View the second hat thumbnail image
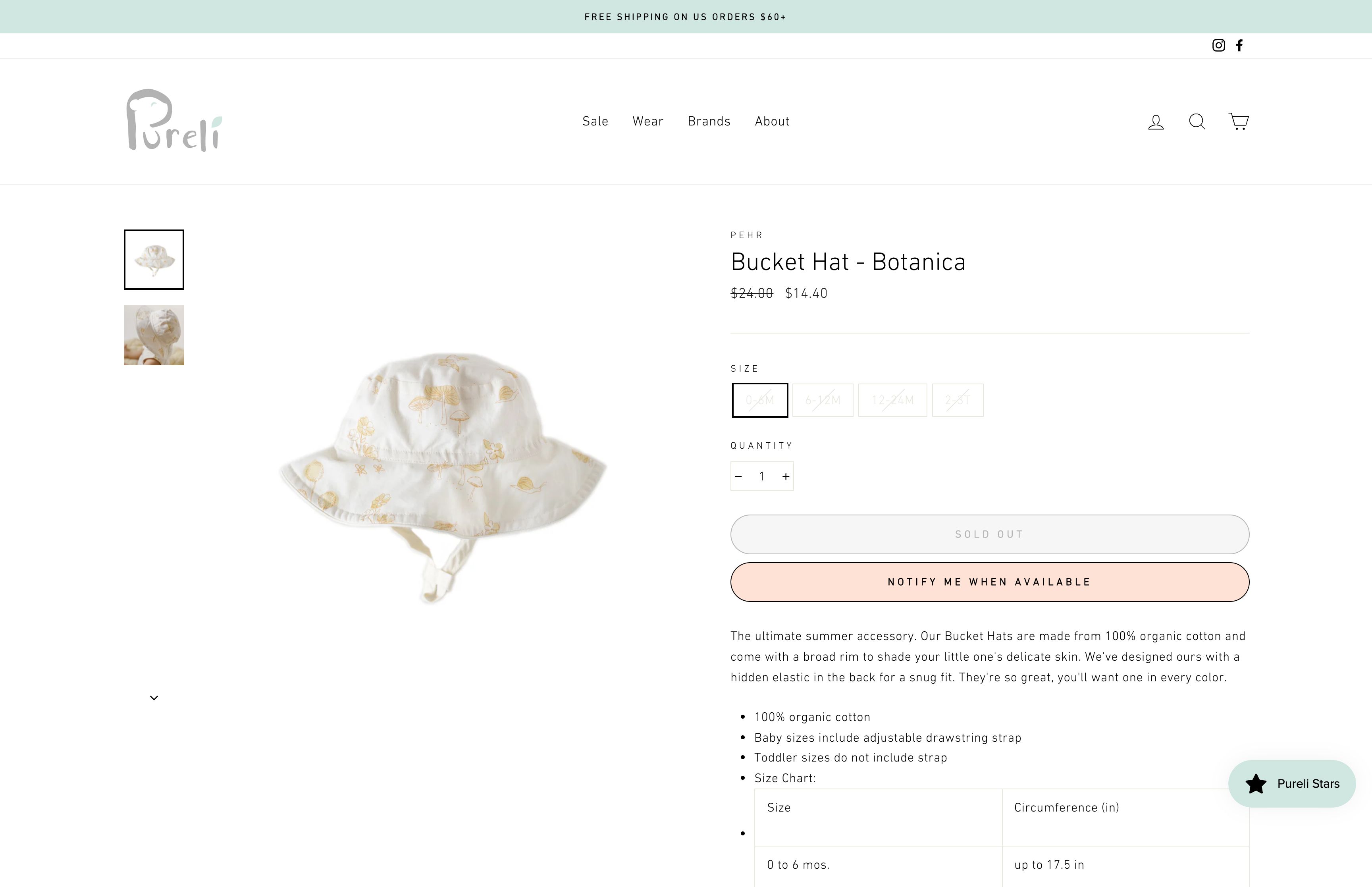 pos(154,335)
